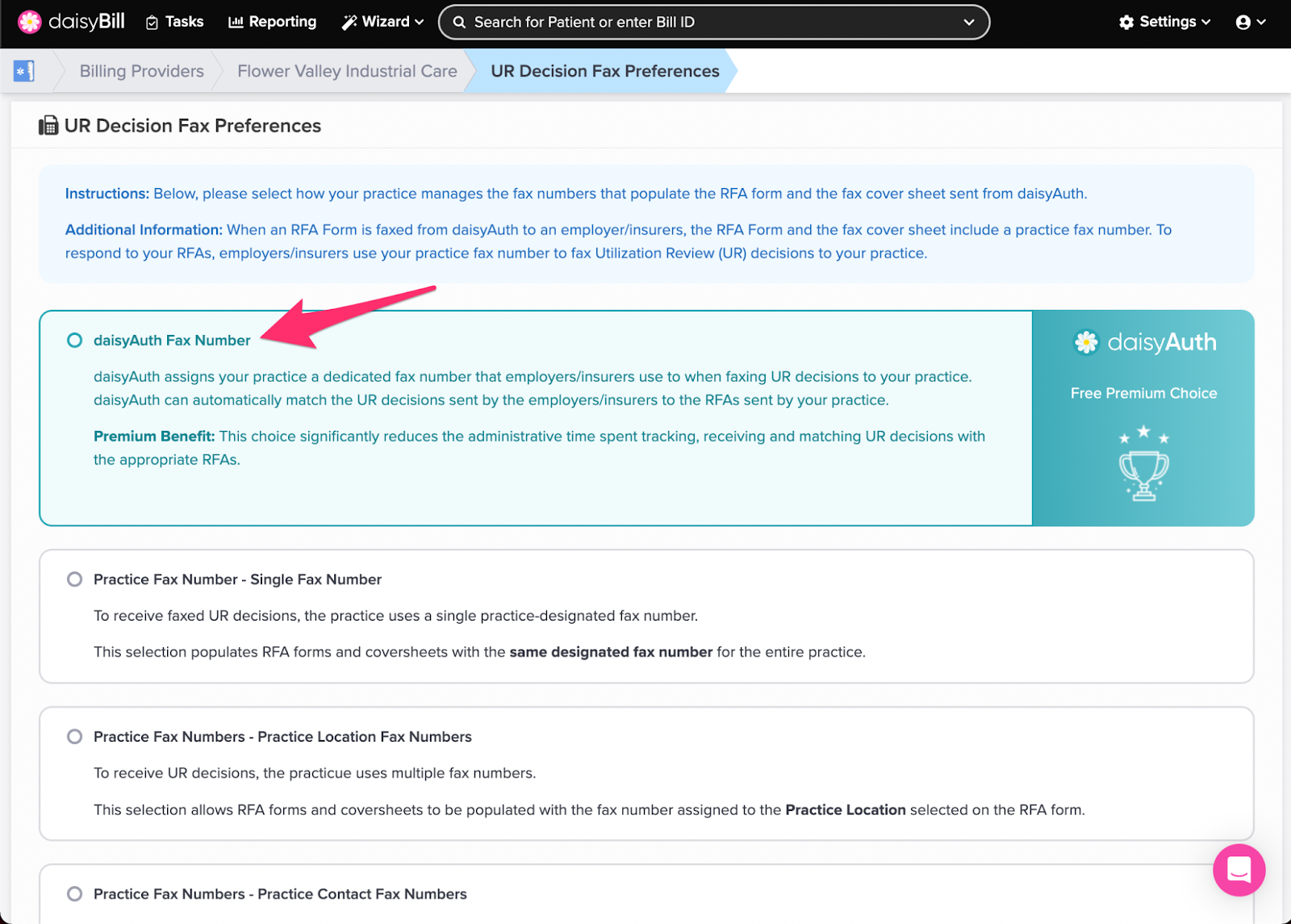Select Practice Contact Fax Numbers radio option
Image resolution: width=1291 pixels, height=924 pixels.
(74, 894)
